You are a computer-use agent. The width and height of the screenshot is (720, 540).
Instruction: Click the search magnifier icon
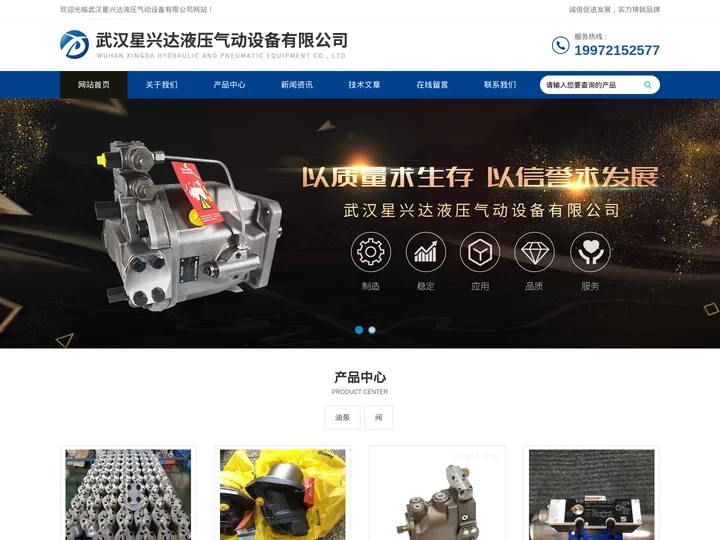click(x=647, y=85)
